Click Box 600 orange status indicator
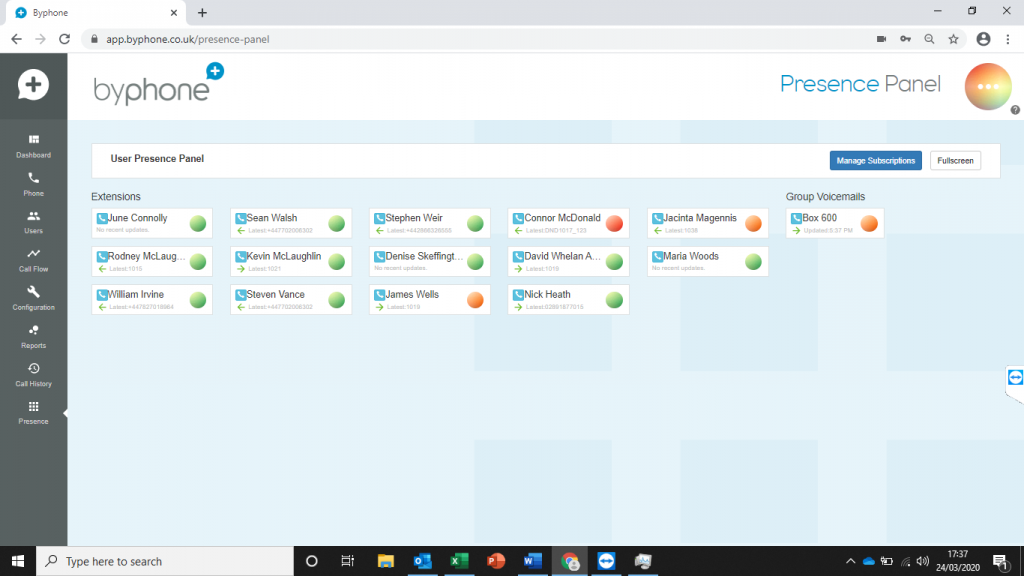The image size is (1024, 576). tap(869, 223)
